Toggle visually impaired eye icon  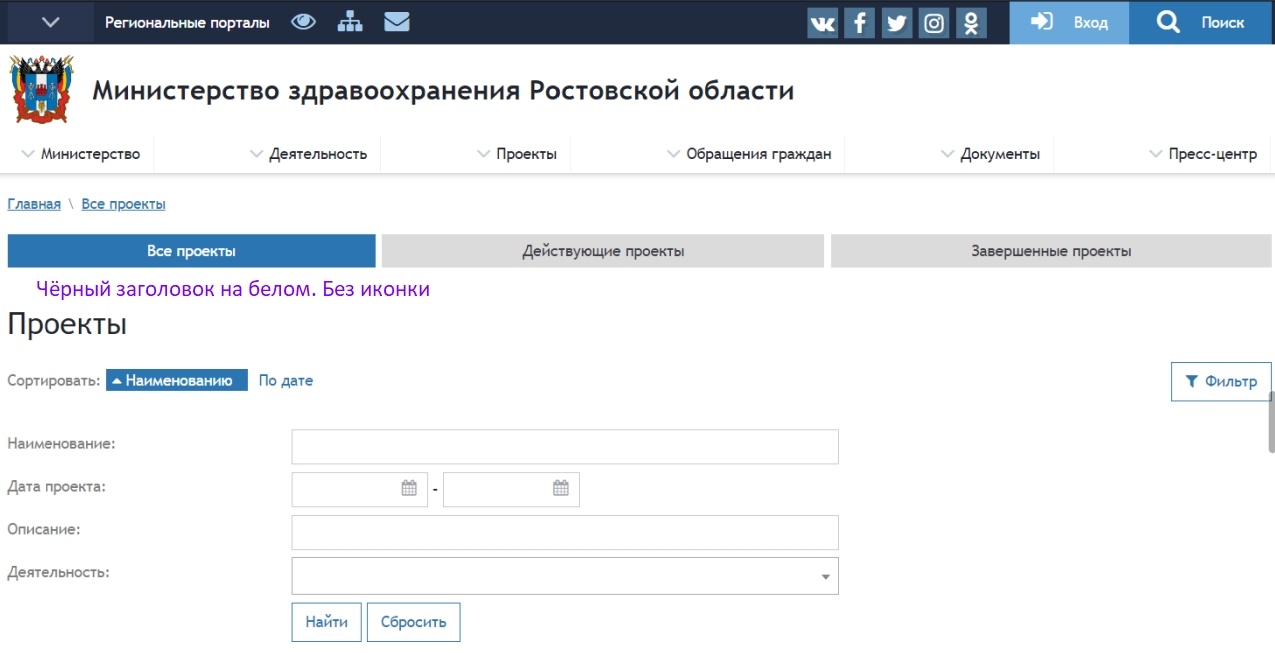(303, 22)
